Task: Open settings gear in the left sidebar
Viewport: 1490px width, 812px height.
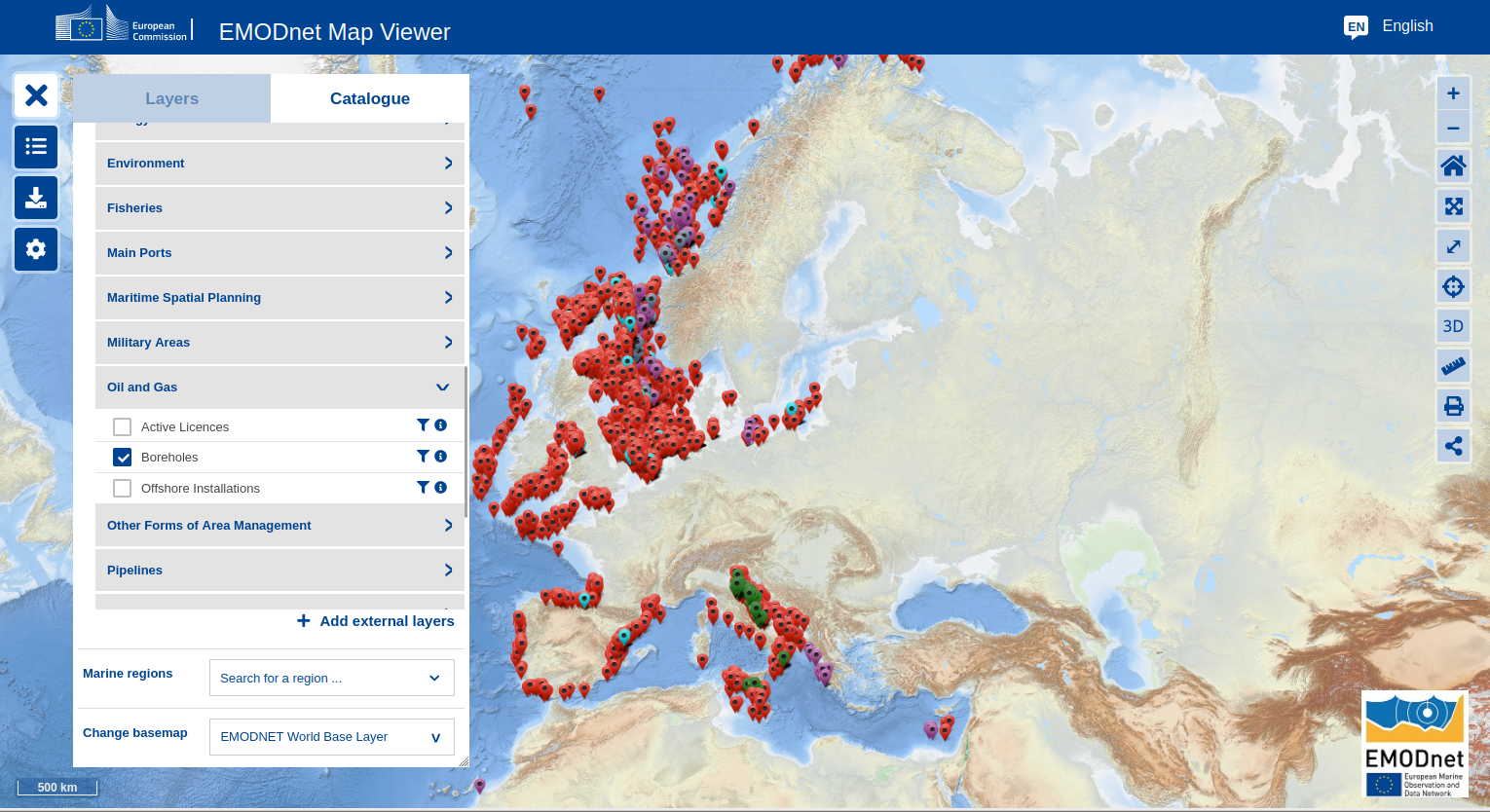Action: [x=36, y=249]
